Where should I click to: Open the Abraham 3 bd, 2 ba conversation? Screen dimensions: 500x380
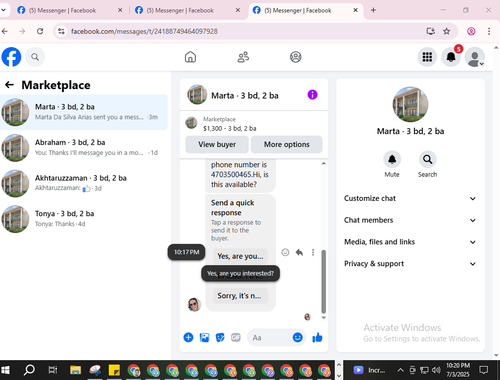tap(84, 148)
